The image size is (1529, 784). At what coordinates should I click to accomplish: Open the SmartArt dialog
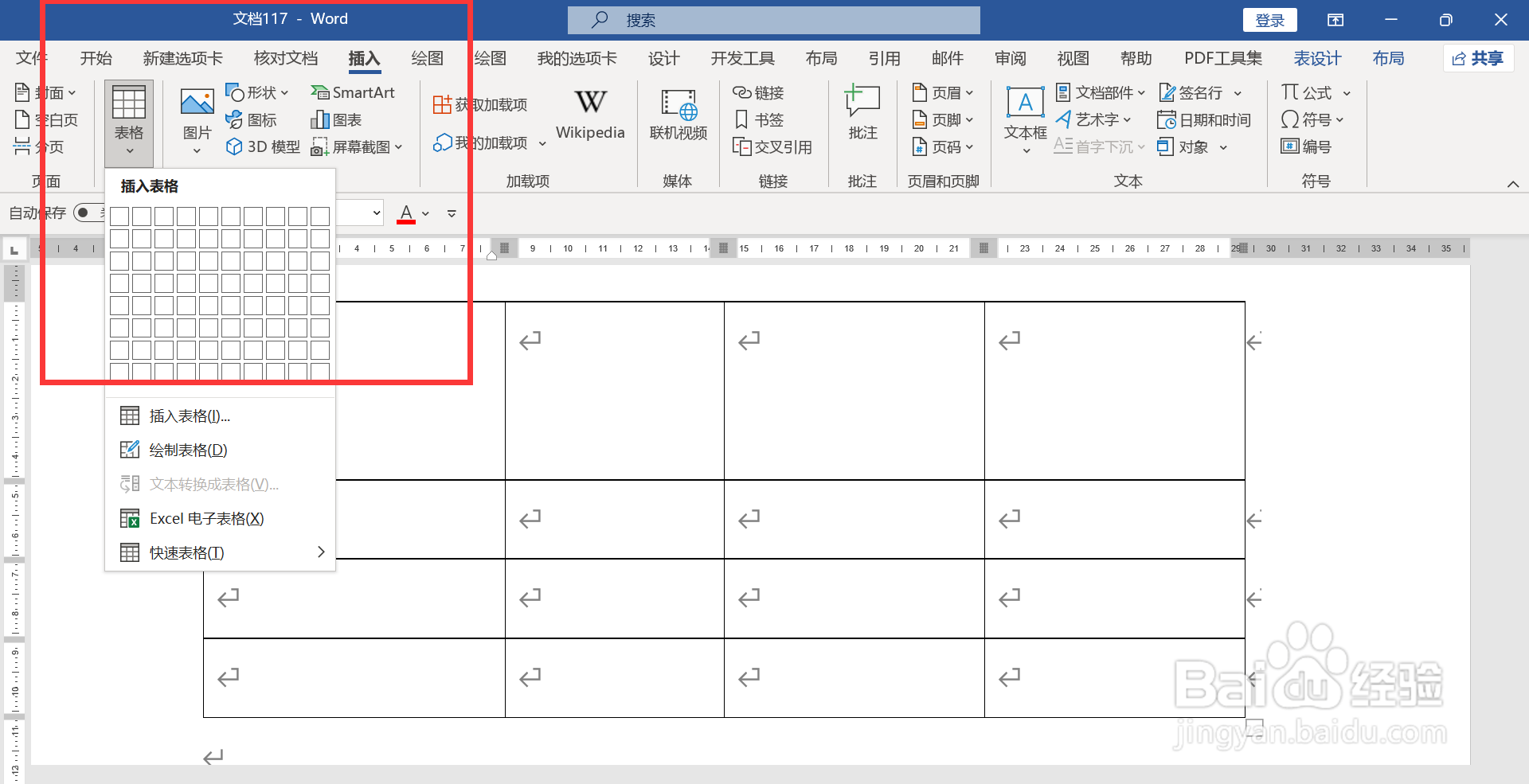(352, 92)
